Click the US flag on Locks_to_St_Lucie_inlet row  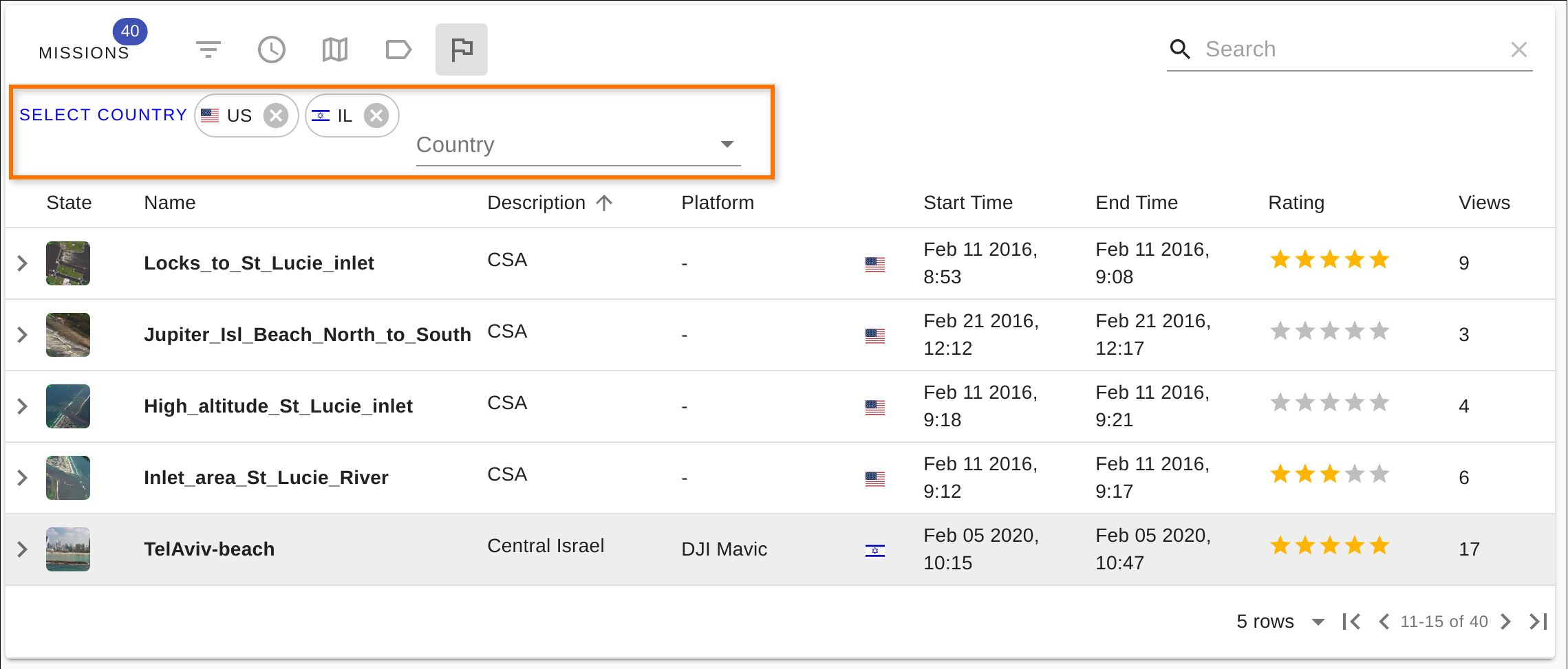pyautogui.click(x=874, y=263)
